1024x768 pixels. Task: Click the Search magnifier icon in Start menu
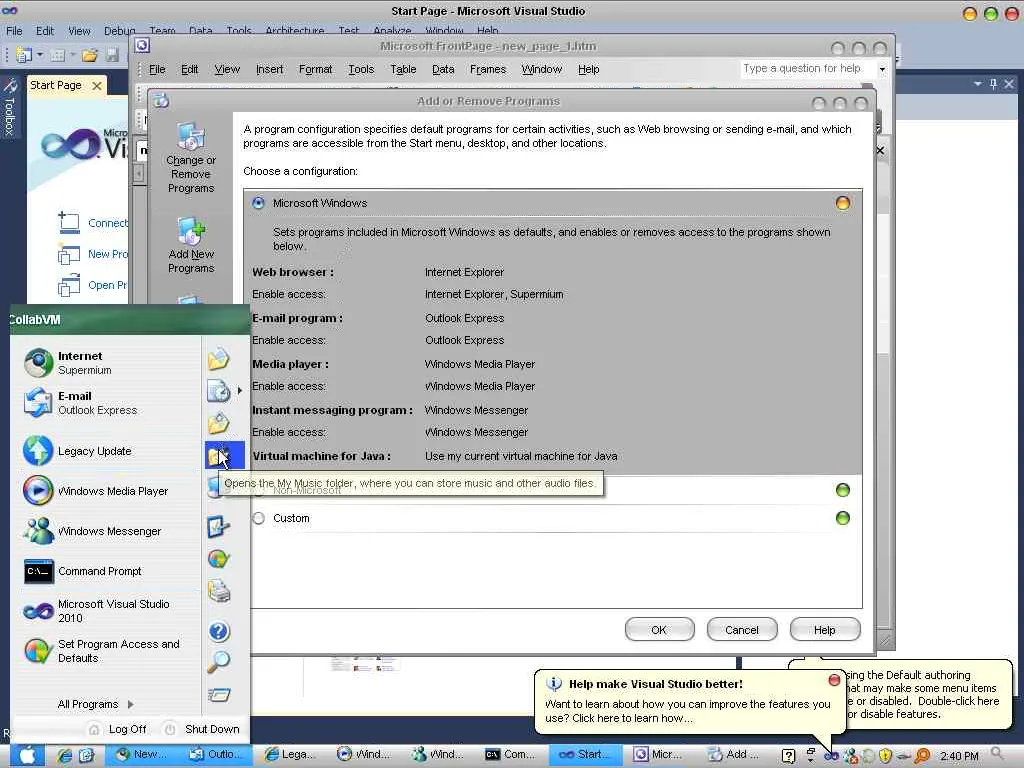click(x=219, y=662)
